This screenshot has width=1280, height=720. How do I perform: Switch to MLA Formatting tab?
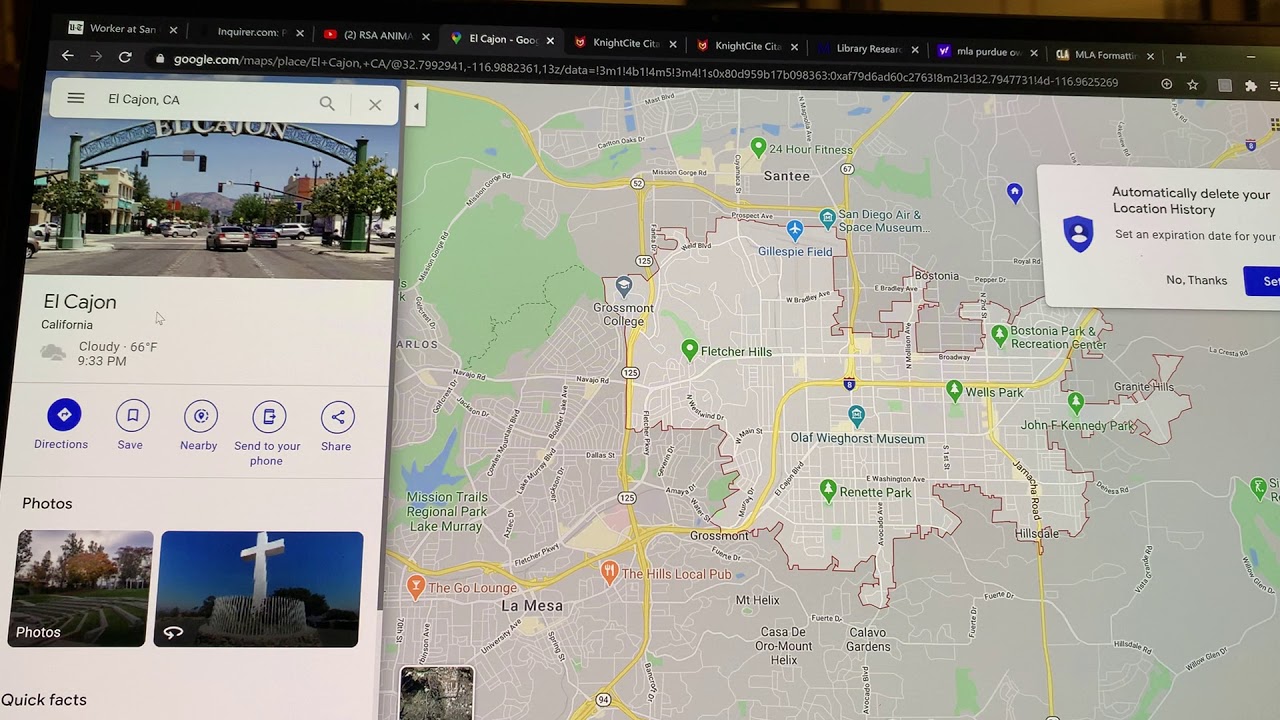point(1104,55)
